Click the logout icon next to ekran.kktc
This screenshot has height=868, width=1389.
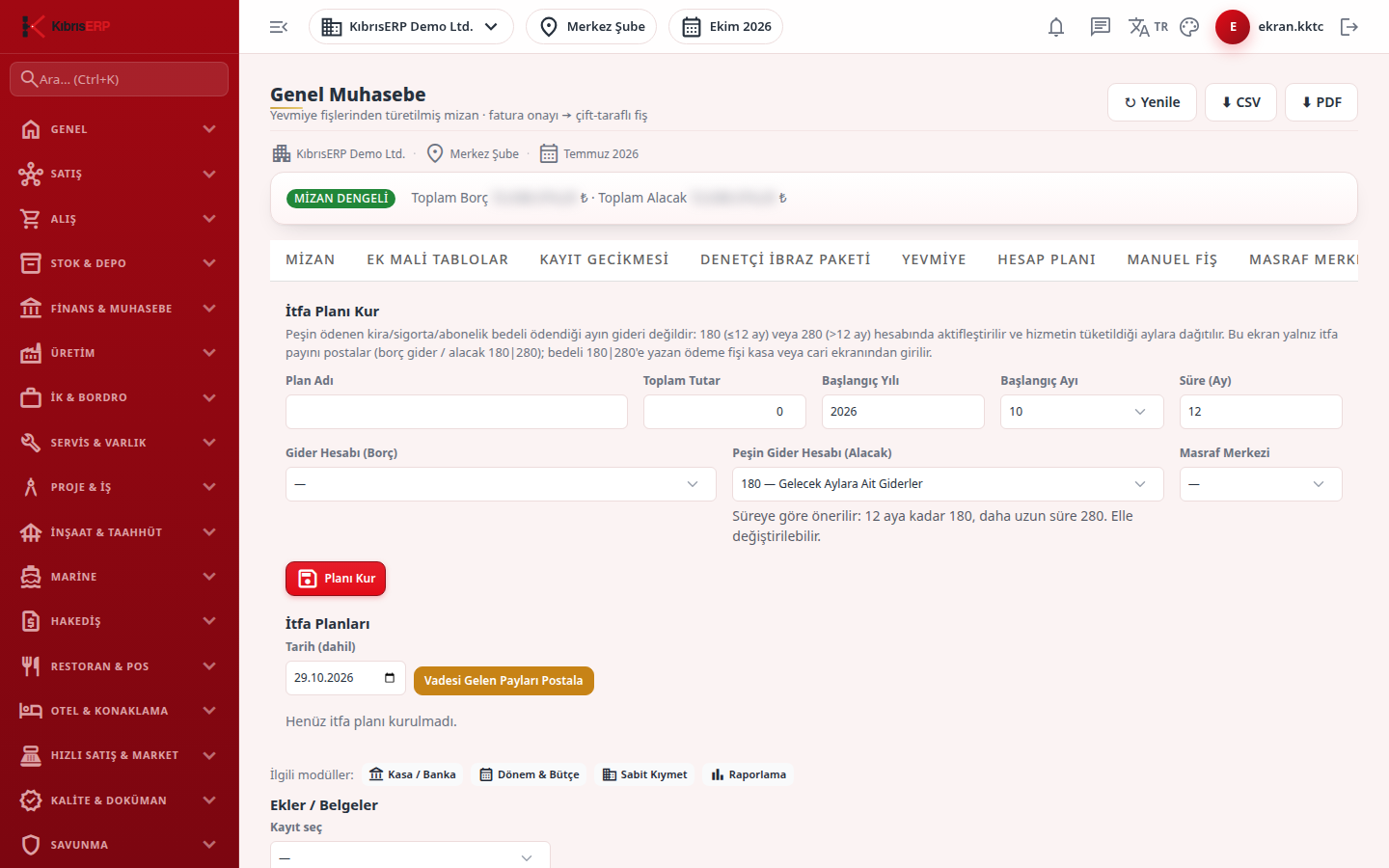point(1349,27)
